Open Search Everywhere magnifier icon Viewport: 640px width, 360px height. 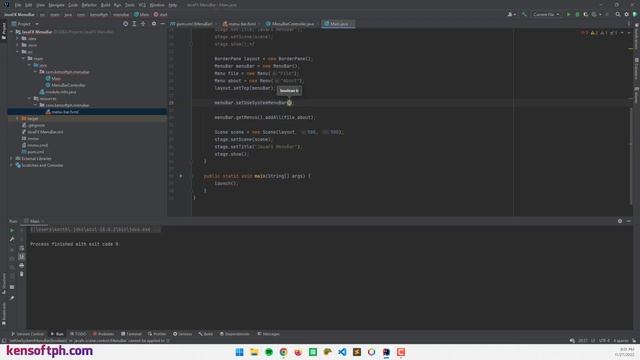pos(618,14)
